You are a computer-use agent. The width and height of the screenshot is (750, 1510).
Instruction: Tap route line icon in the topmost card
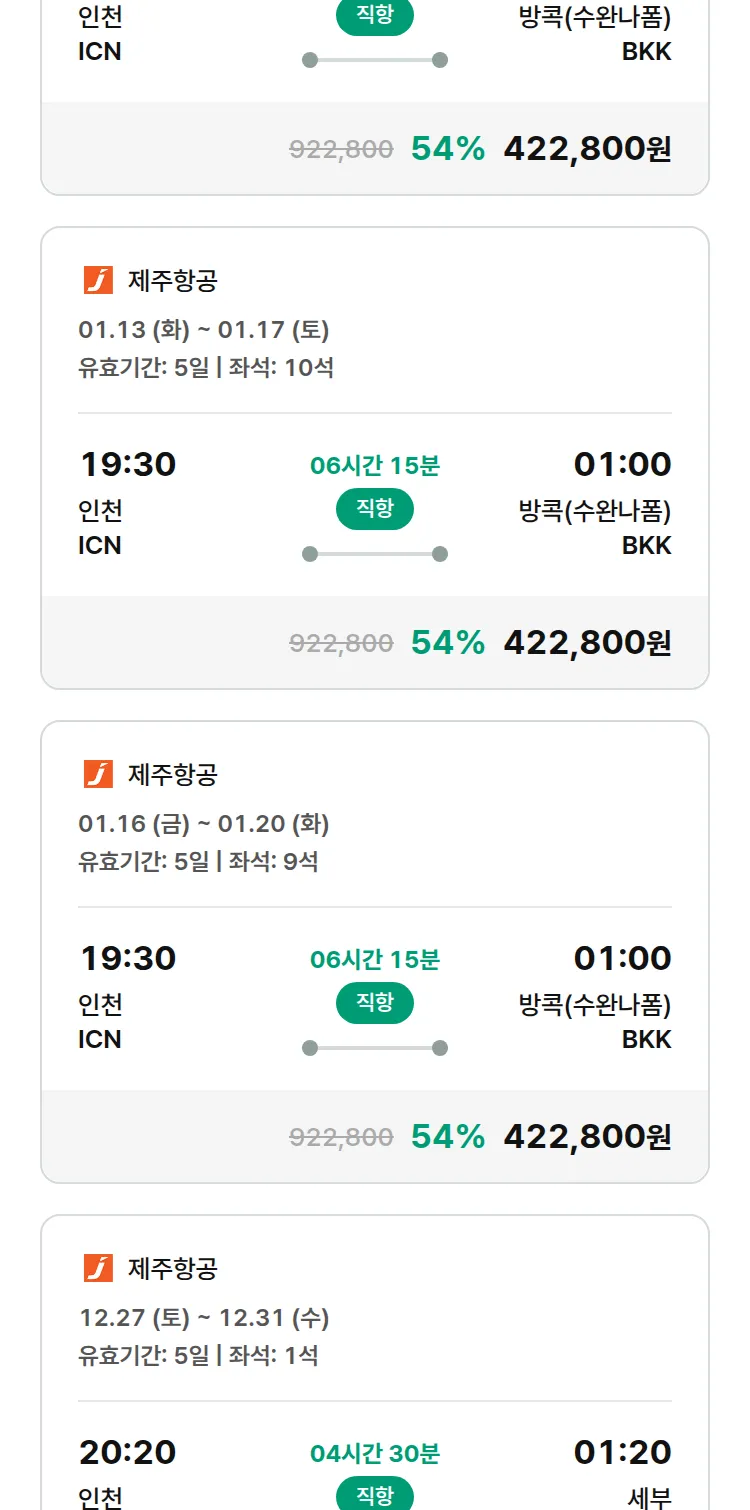(x=375, y=60)
